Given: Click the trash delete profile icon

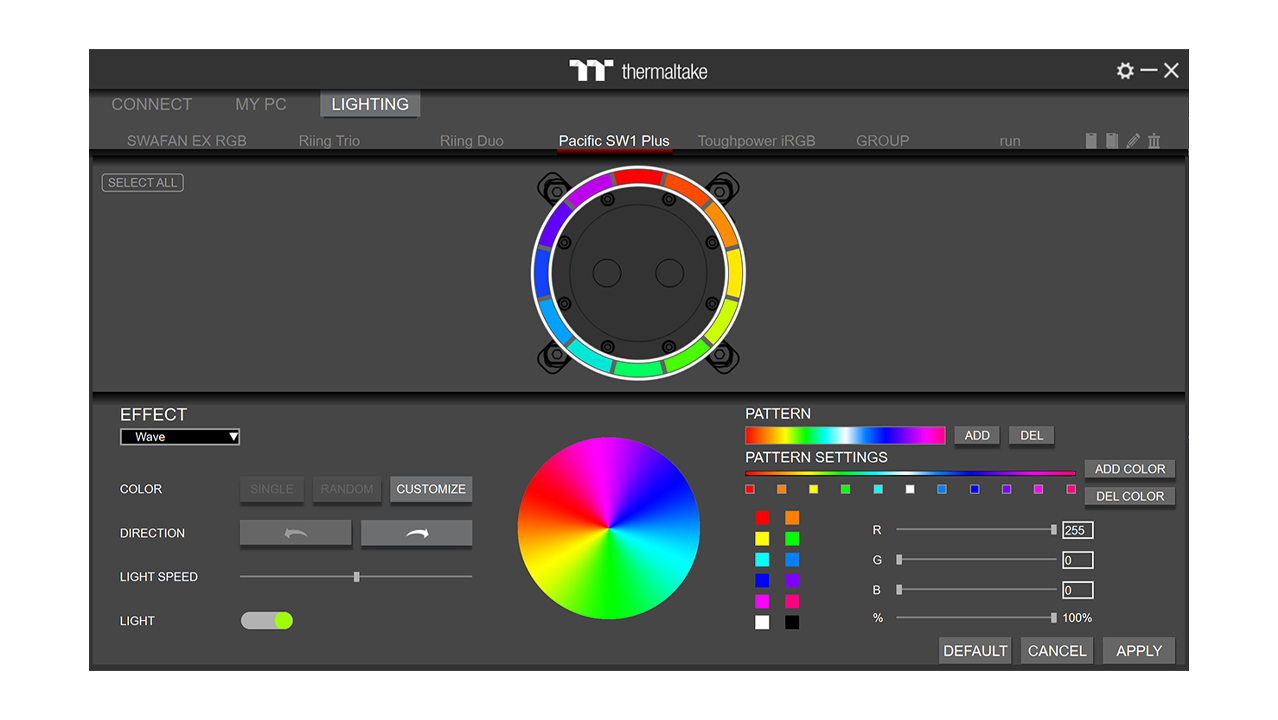Looking at the screenshot, I should [1154, 141].
